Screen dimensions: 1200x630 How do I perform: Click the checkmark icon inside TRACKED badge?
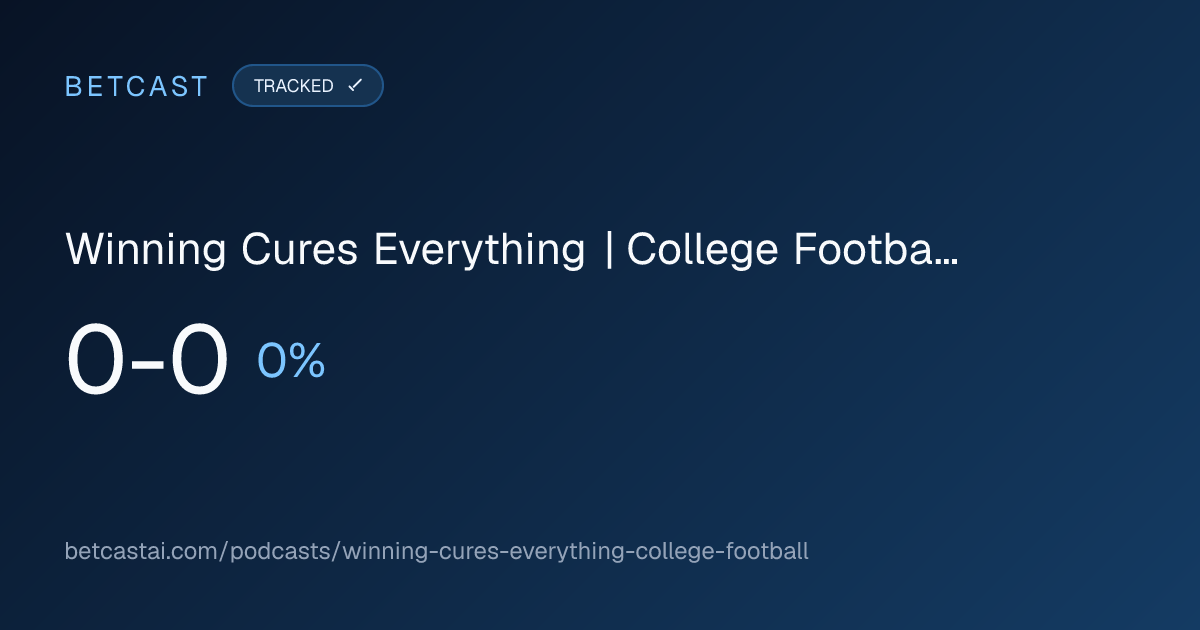coord(354,86)
